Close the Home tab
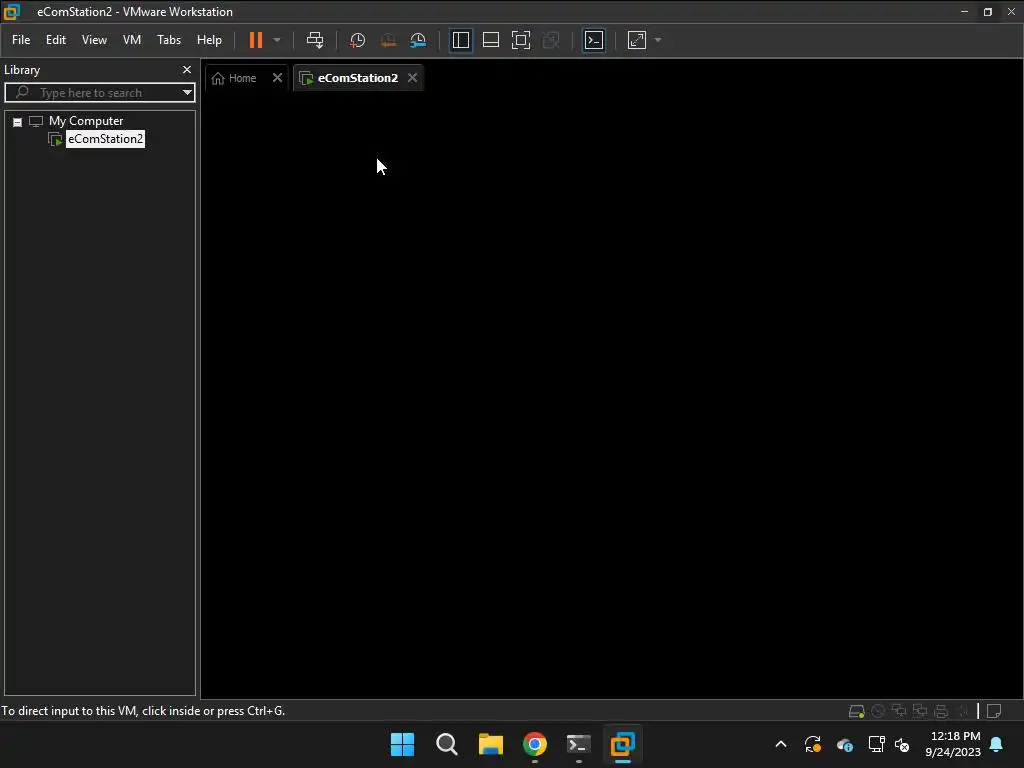Screen dimensions: 1024x768 click(277, 78)
